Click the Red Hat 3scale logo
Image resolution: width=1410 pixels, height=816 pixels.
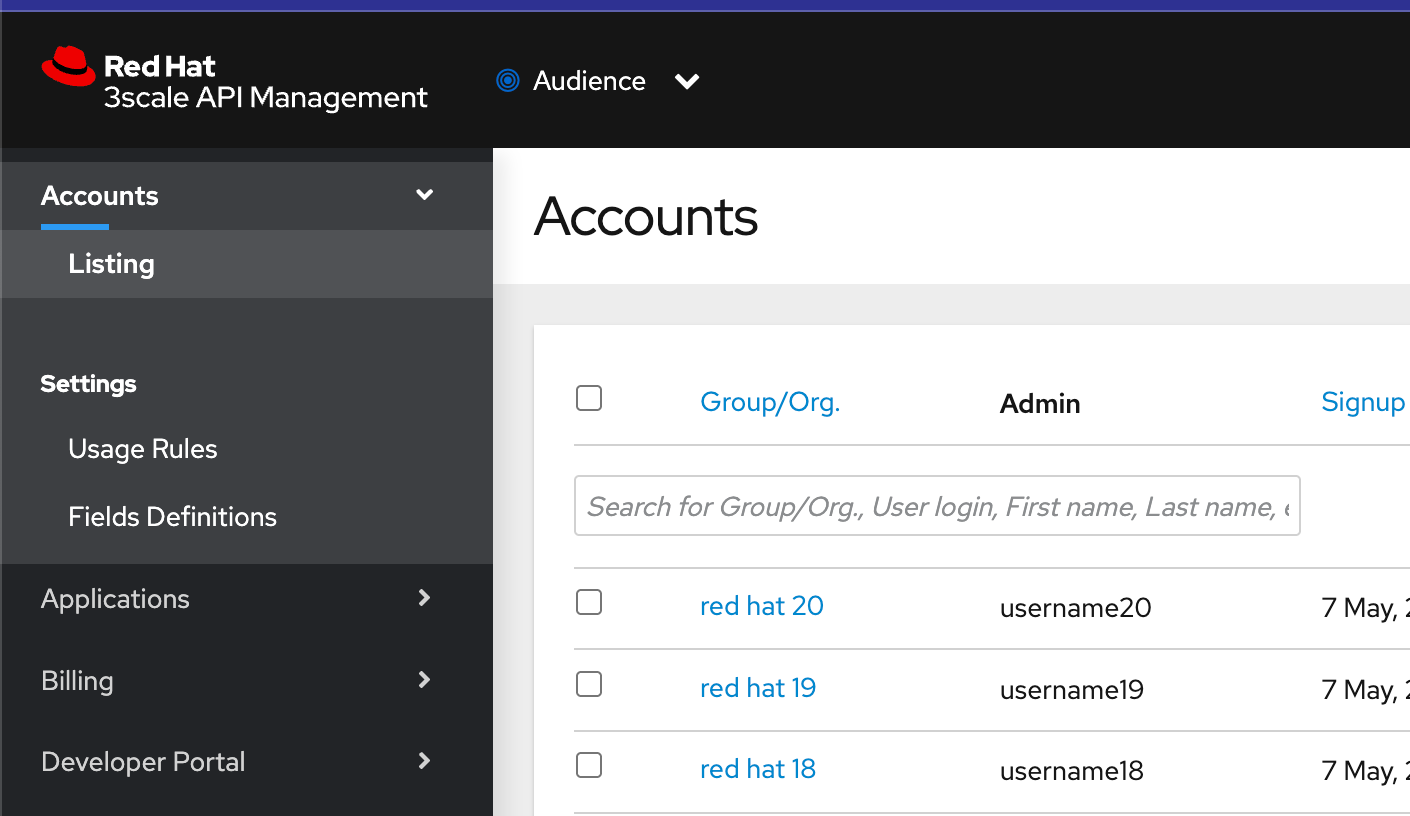pos(234,80)
